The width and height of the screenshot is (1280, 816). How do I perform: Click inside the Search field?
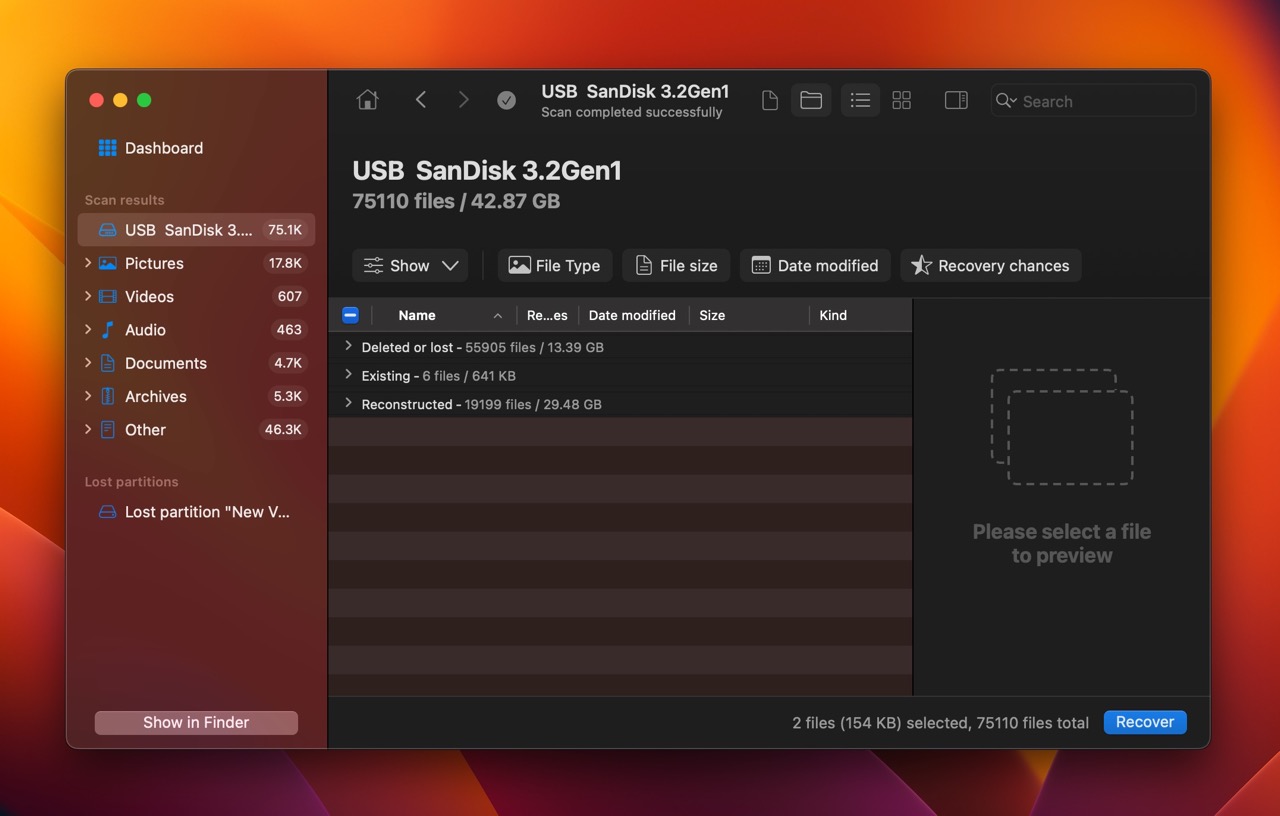click(1094, 101)
